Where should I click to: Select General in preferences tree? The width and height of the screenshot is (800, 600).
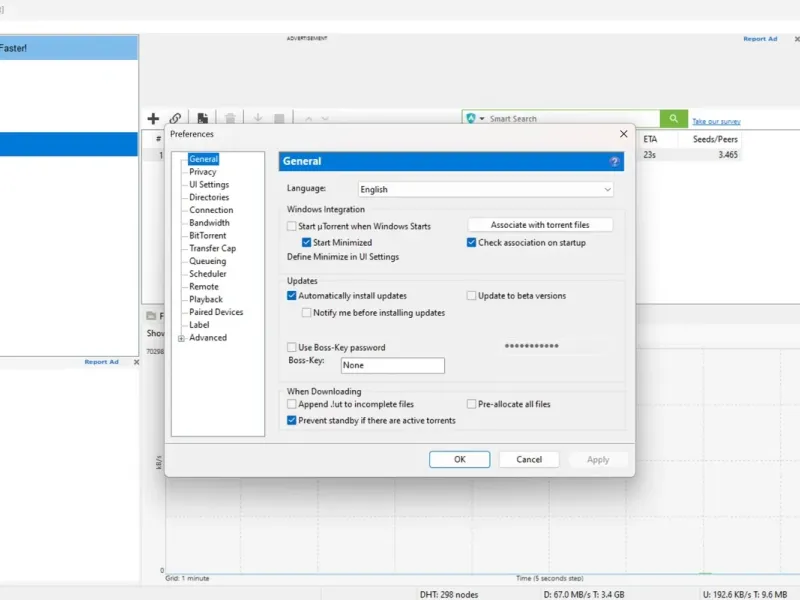click(204, 159)
